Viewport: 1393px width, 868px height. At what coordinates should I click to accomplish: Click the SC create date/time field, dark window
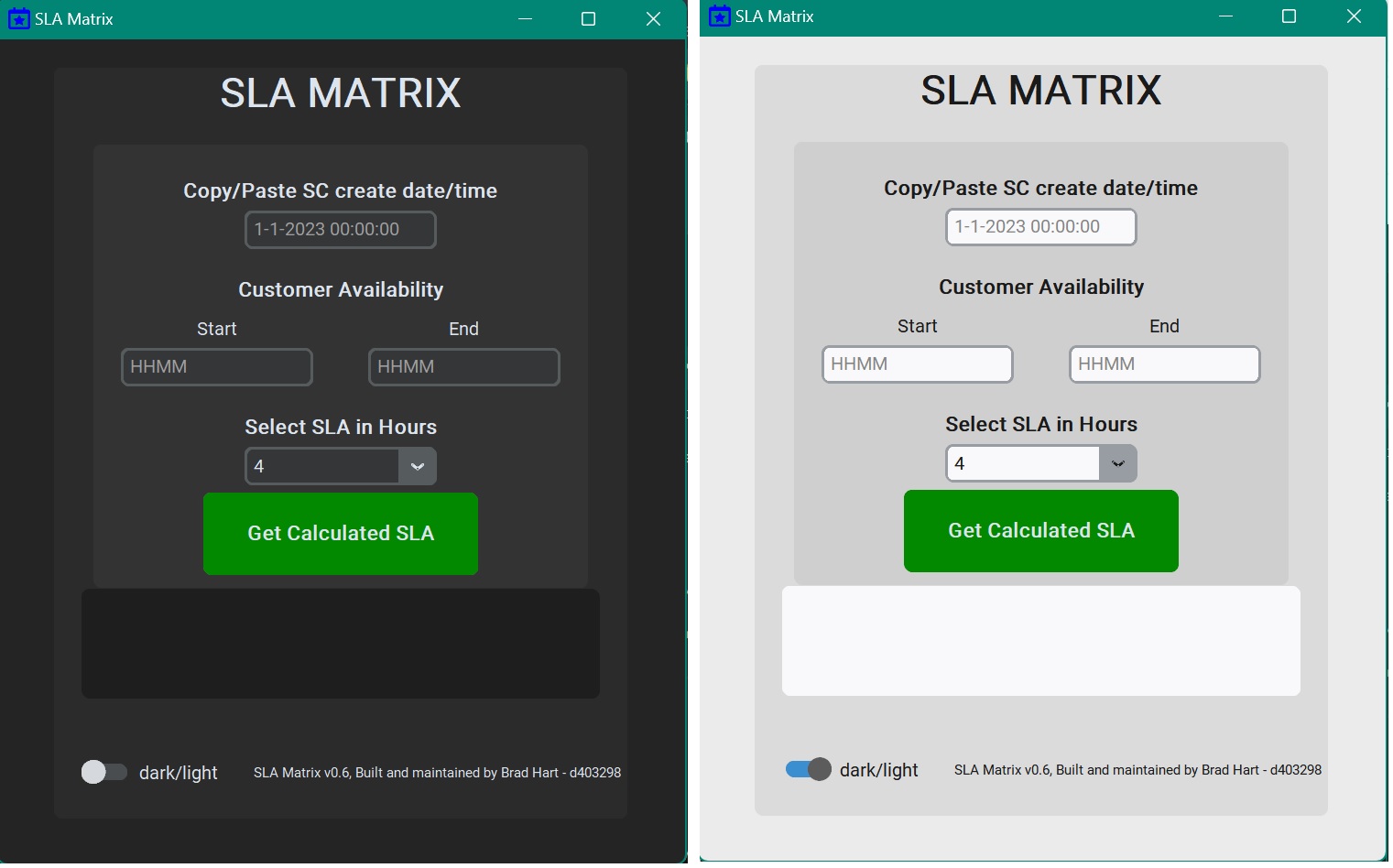(x=340, y=230)
